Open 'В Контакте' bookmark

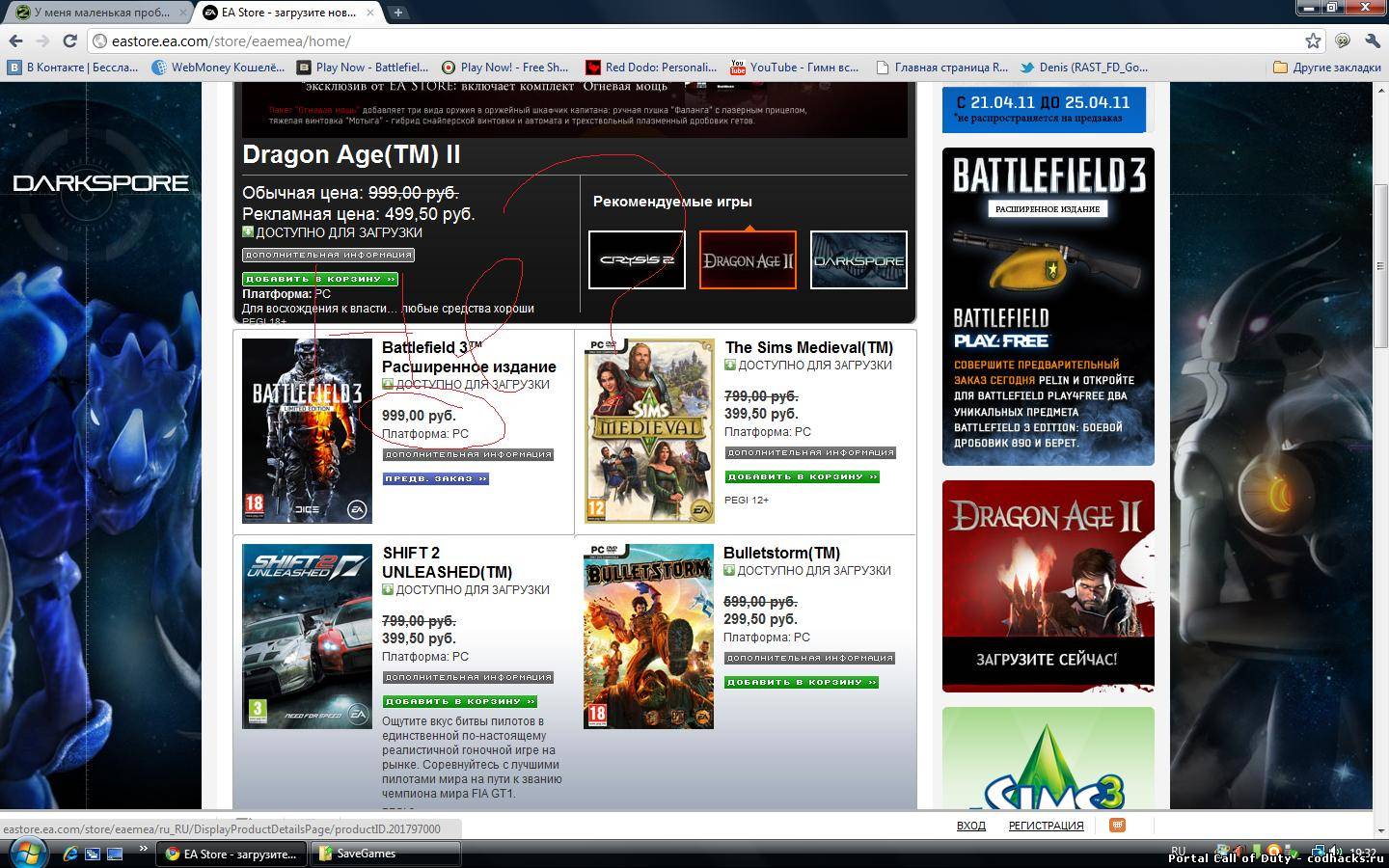(x=73, y=68)
